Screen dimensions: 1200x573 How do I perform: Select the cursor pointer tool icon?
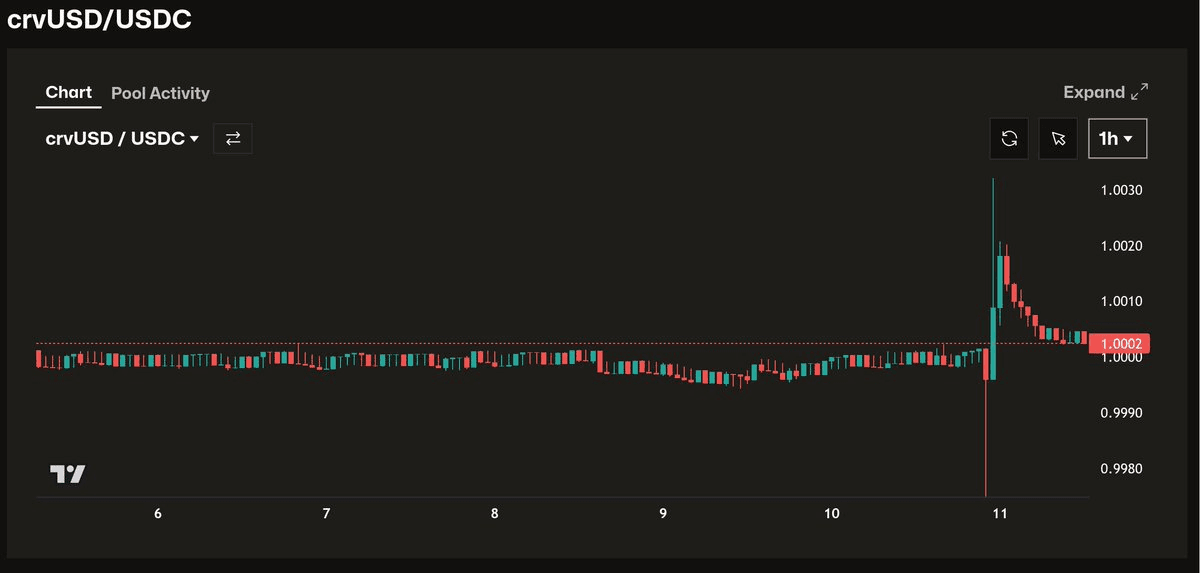(x=1059, y=139)
